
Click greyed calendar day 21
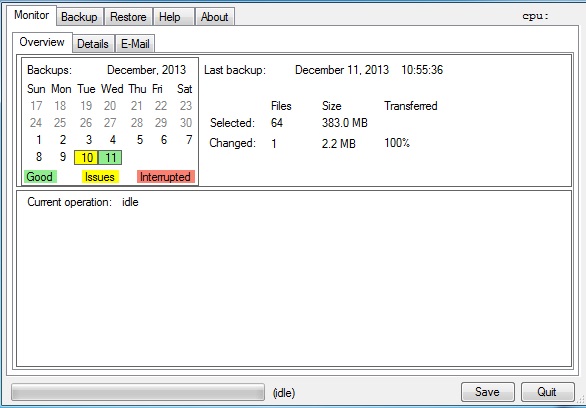pyautogui.click(x=137, y=106)
